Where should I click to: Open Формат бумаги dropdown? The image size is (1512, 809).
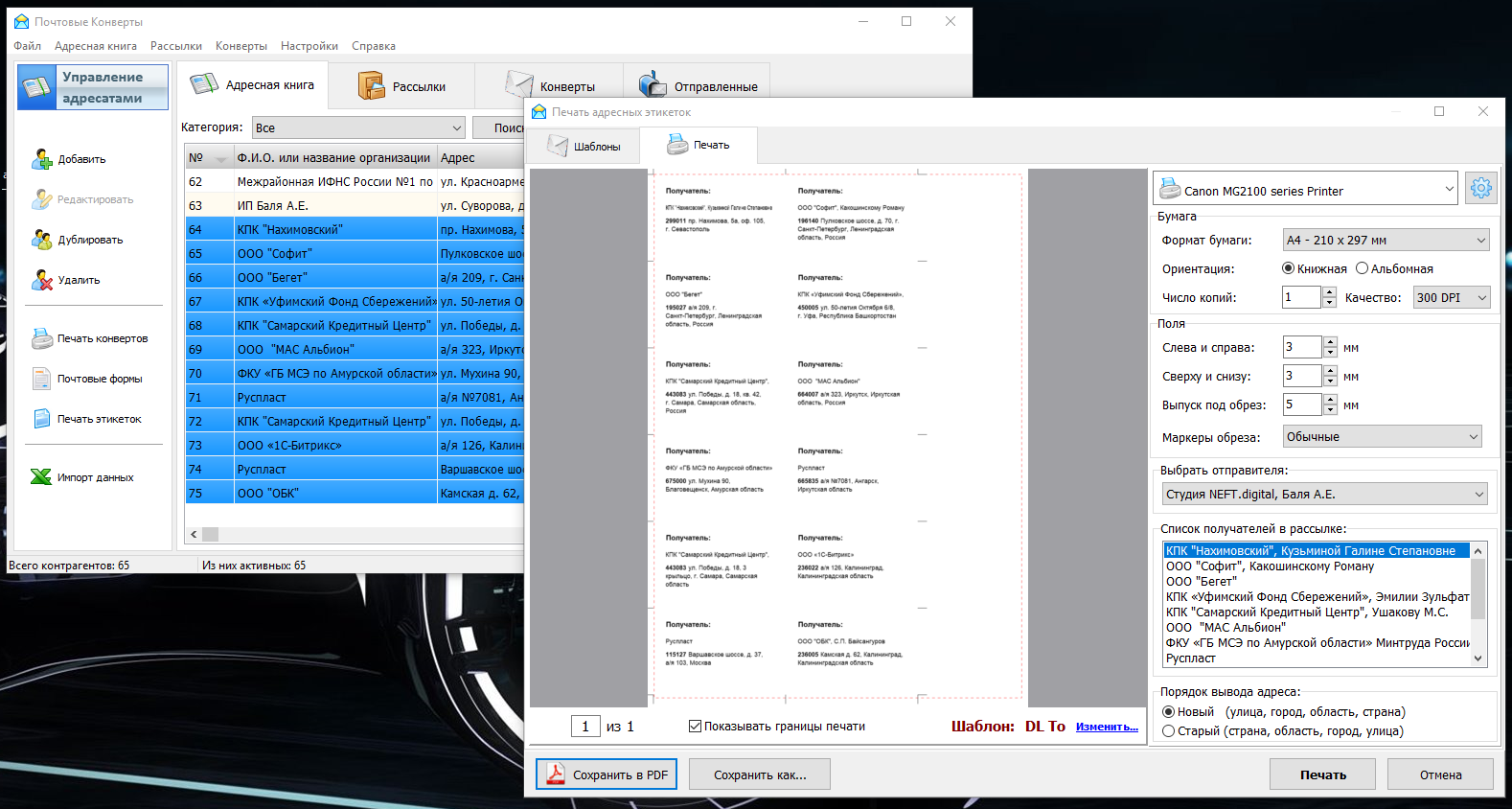coord(1386,241)
